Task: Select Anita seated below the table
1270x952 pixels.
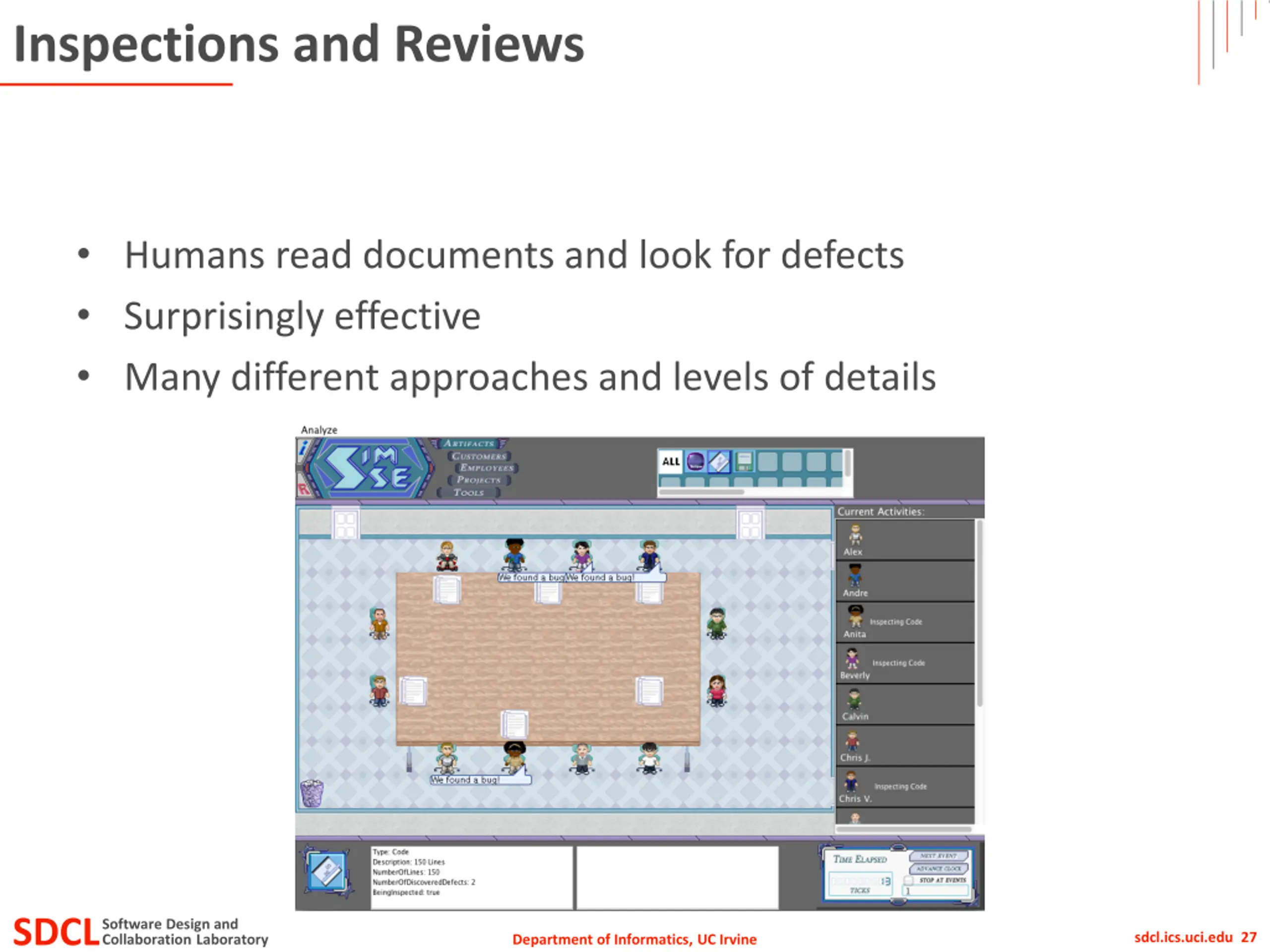Action: (514, 758)
